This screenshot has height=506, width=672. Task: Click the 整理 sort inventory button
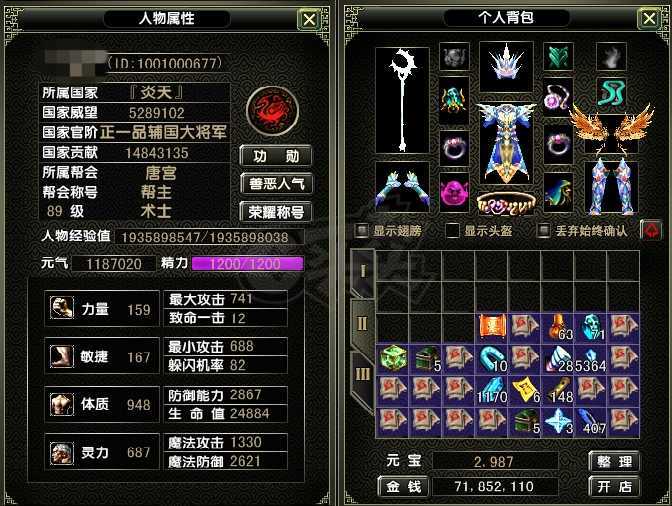(x=614, y=461)
